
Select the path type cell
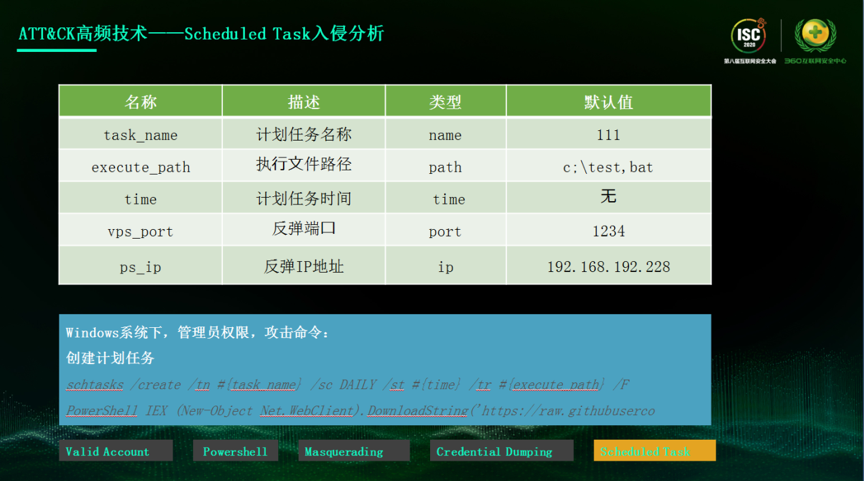445,166
